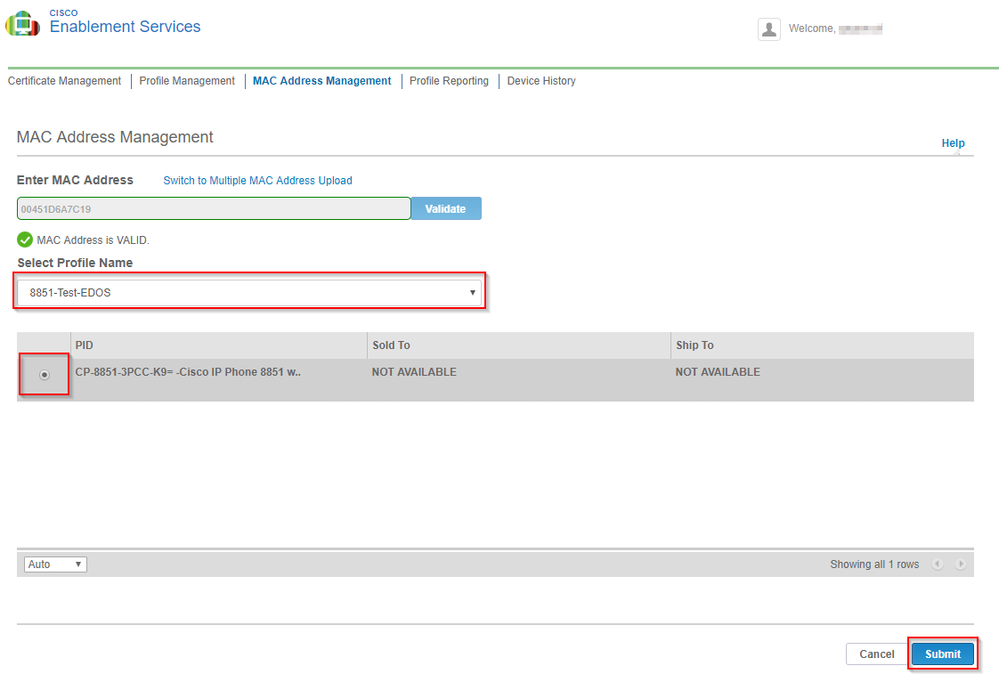Select the CP-8851-3PCC-K9 row radio button

click(44, 375)
